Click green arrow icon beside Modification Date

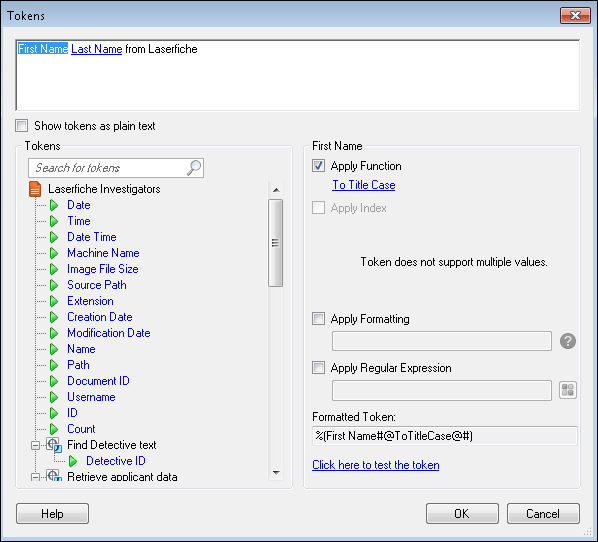pos(54,333)
